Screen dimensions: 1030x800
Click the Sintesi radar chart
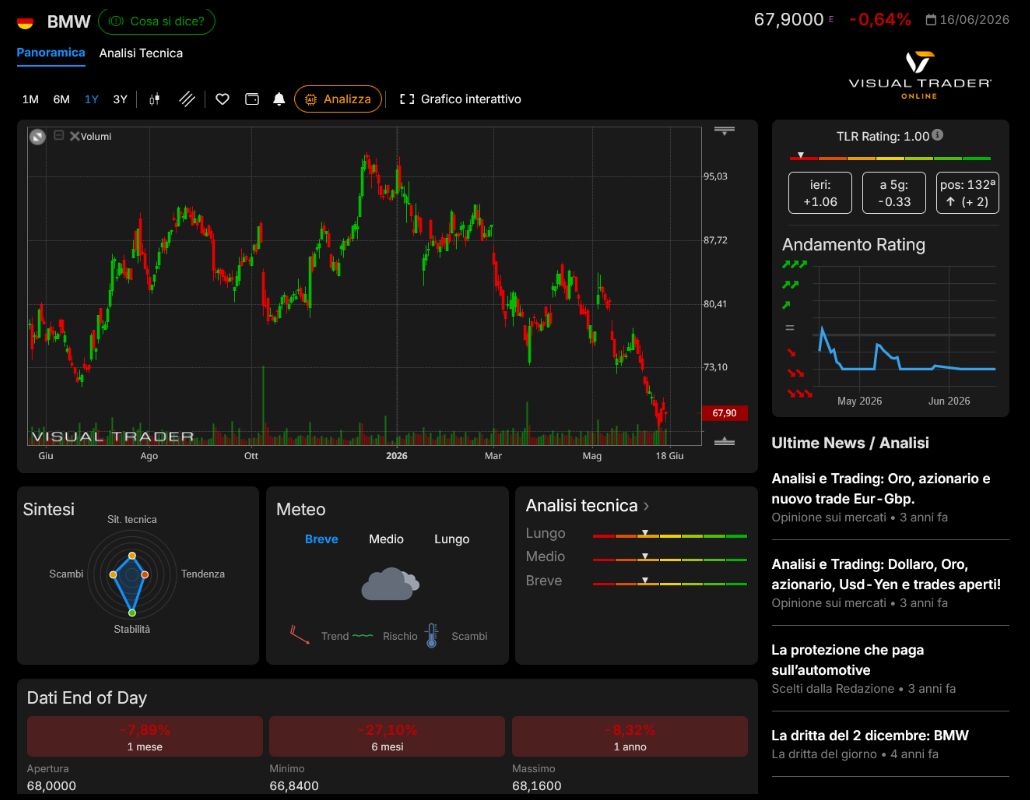click(132, 575)
